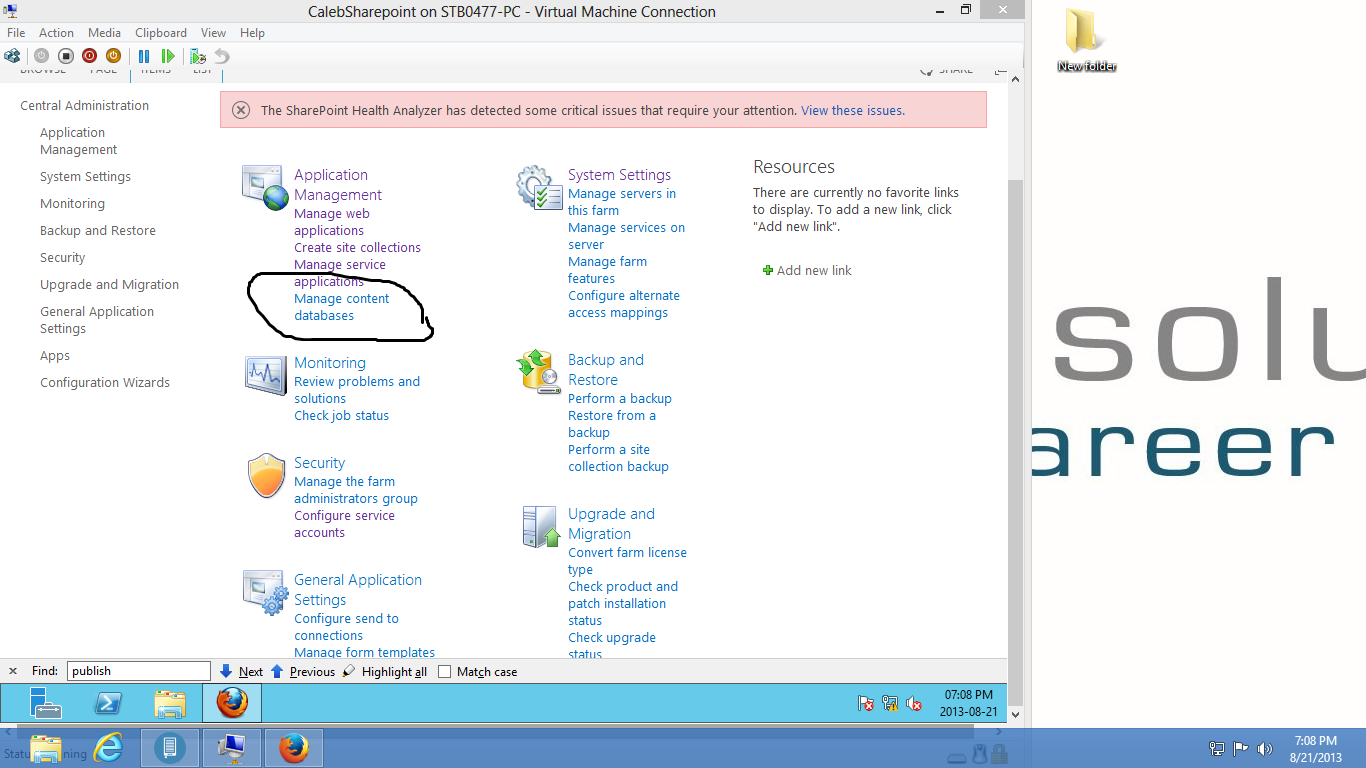The image size is (1366, 768).
Task: Click the host tray volume icon
Action: click(x=1265, y=748)
